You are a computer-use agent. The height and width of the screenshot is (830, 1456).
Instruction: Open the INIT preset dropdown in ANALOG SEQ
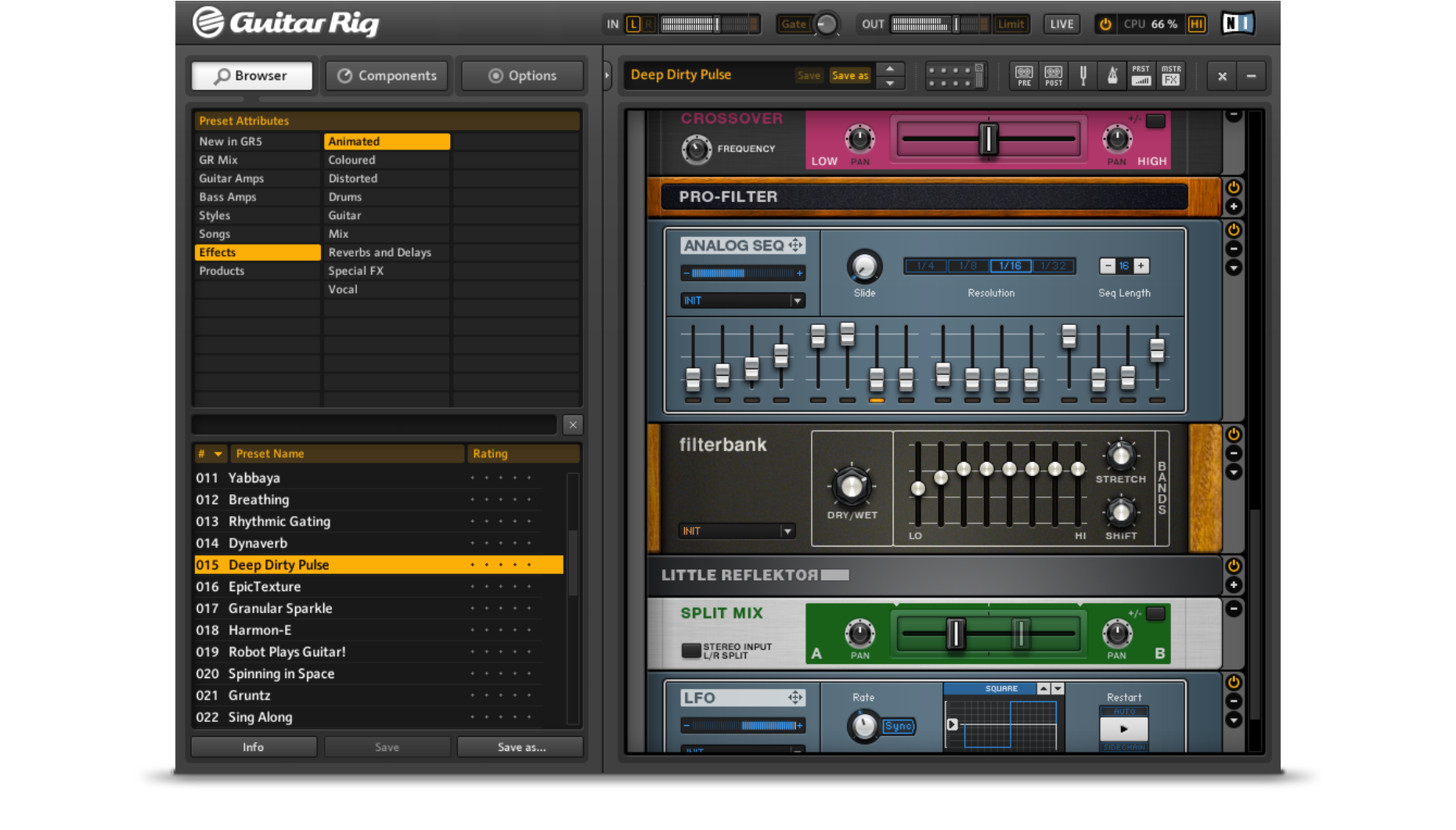741,300
